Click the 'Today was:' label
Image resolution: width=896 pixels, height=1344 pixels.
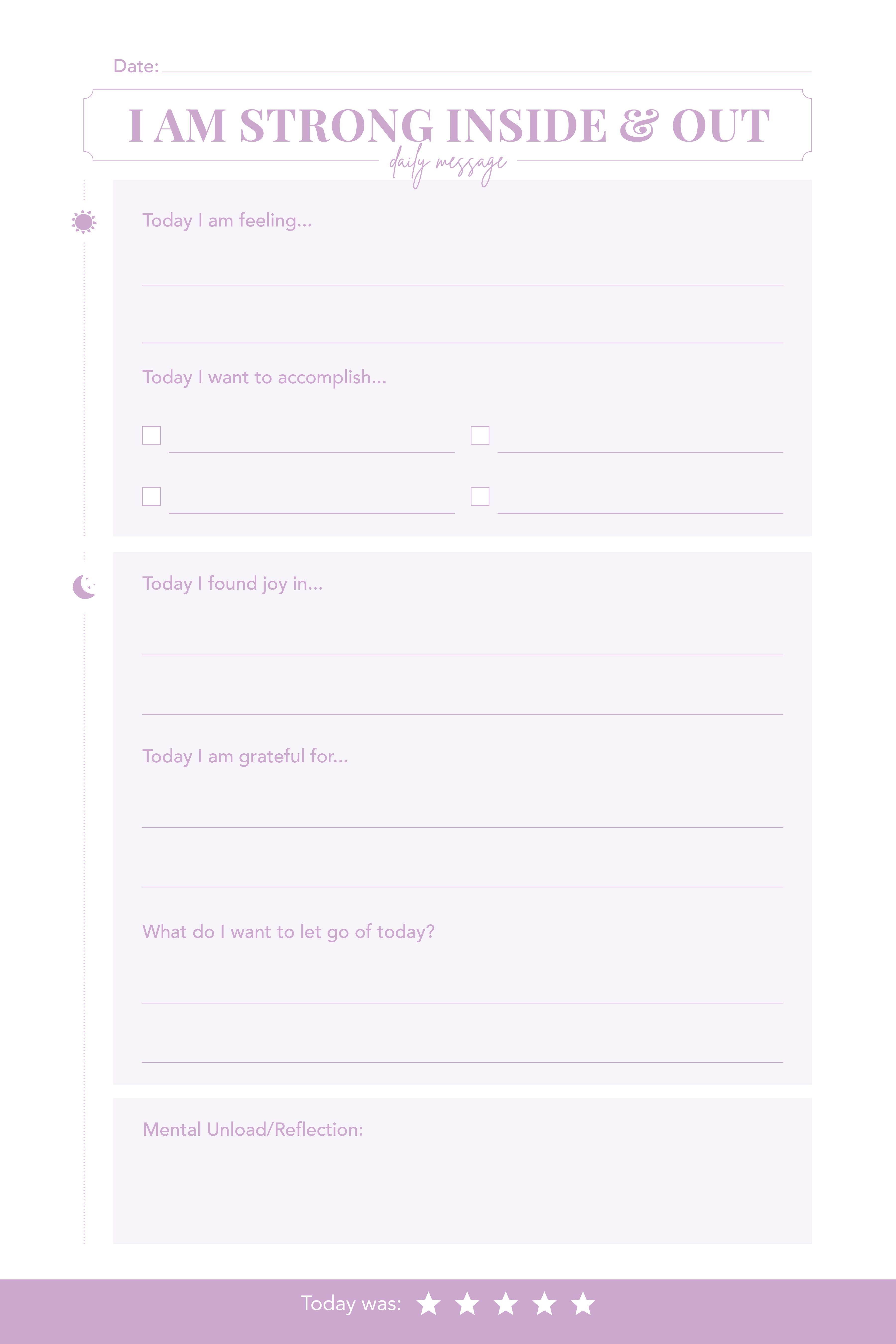[x=351, y=1303]
